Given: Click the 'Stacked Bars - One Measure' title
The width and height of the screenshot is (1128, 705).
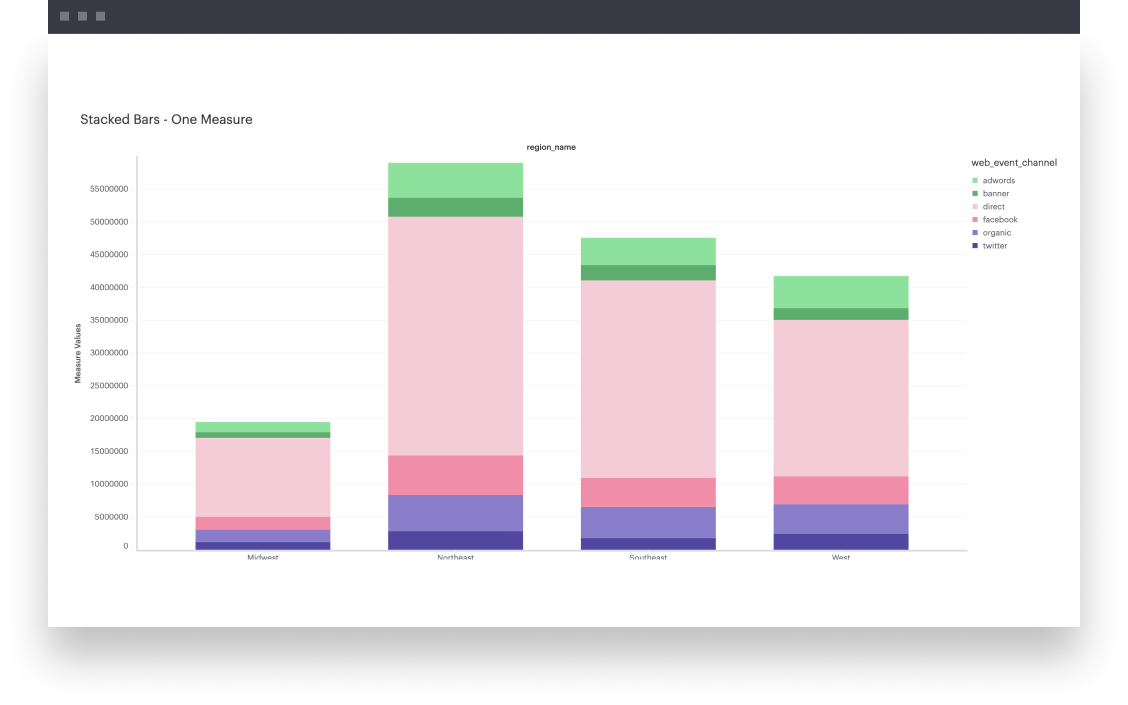Looking at the screenshot, I should click(166, 119).
